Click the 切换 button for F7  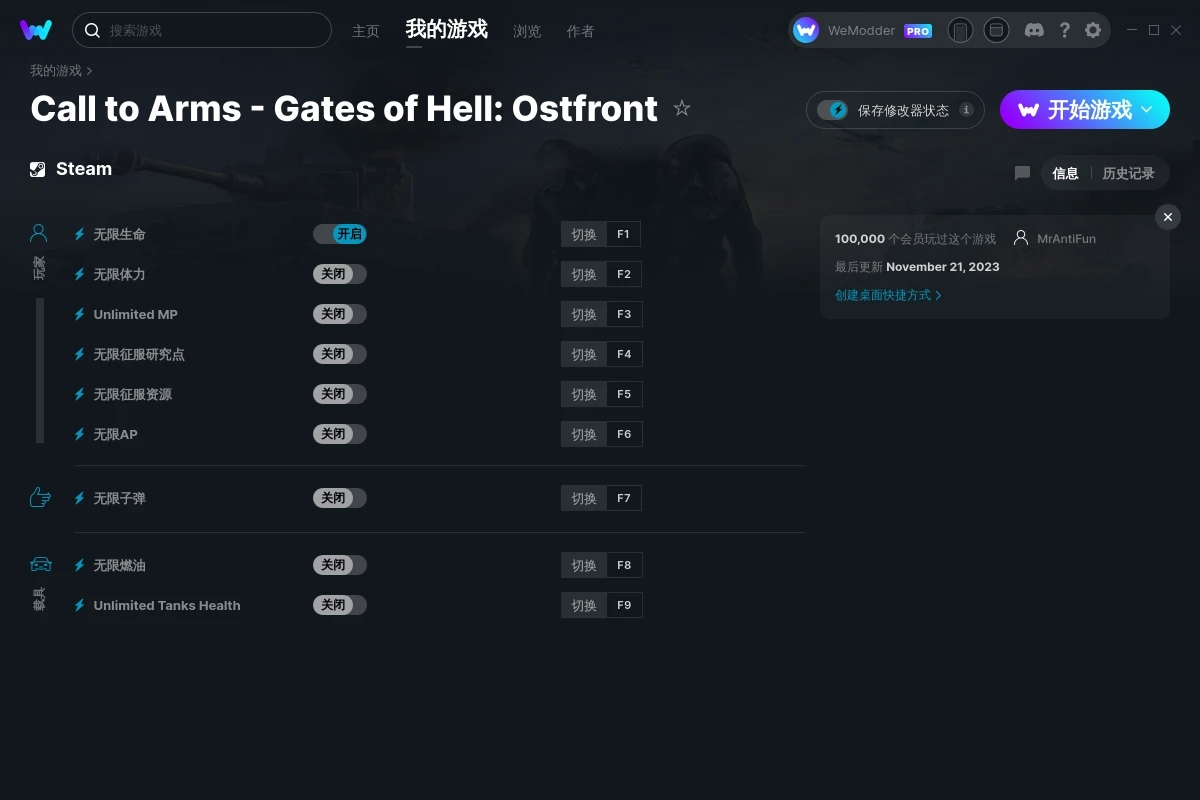tap(584, 498)
